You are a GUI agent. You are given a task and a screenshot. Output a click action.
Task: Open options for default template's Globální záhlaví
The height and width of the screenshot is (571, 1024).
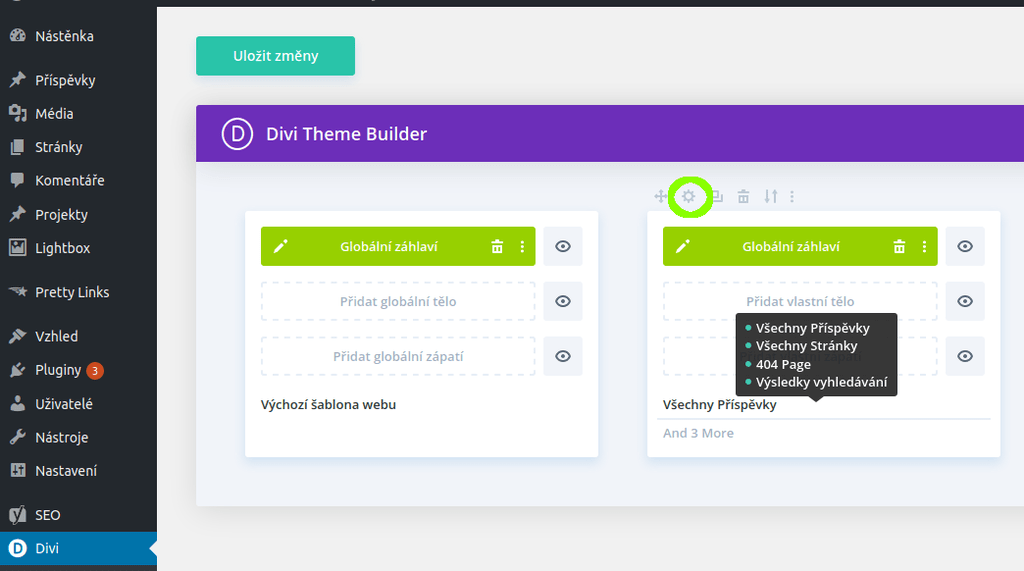coord(522,246)
